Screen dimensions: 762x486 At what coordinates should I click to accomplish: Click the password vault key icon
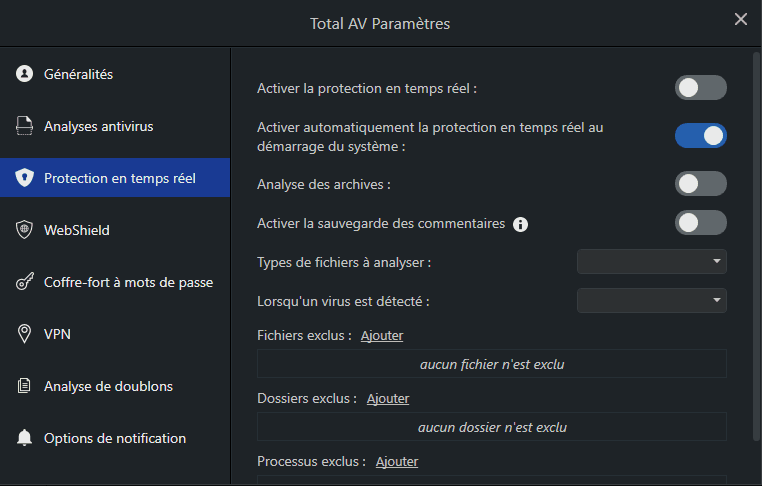25,282
